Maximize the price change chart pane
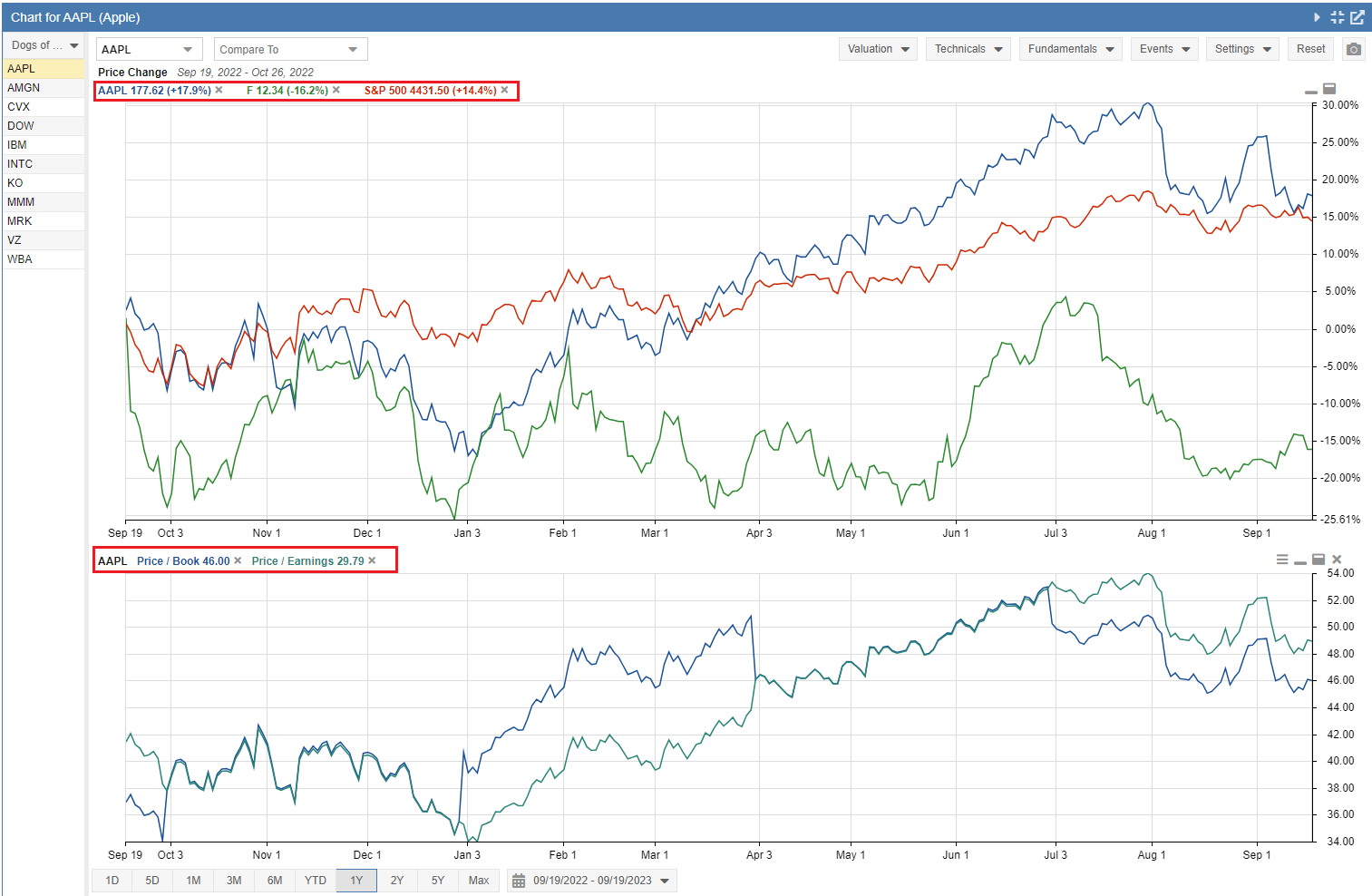Image resolution: width=1372 pixels, height=896 pixels. tap(1329, 89)
